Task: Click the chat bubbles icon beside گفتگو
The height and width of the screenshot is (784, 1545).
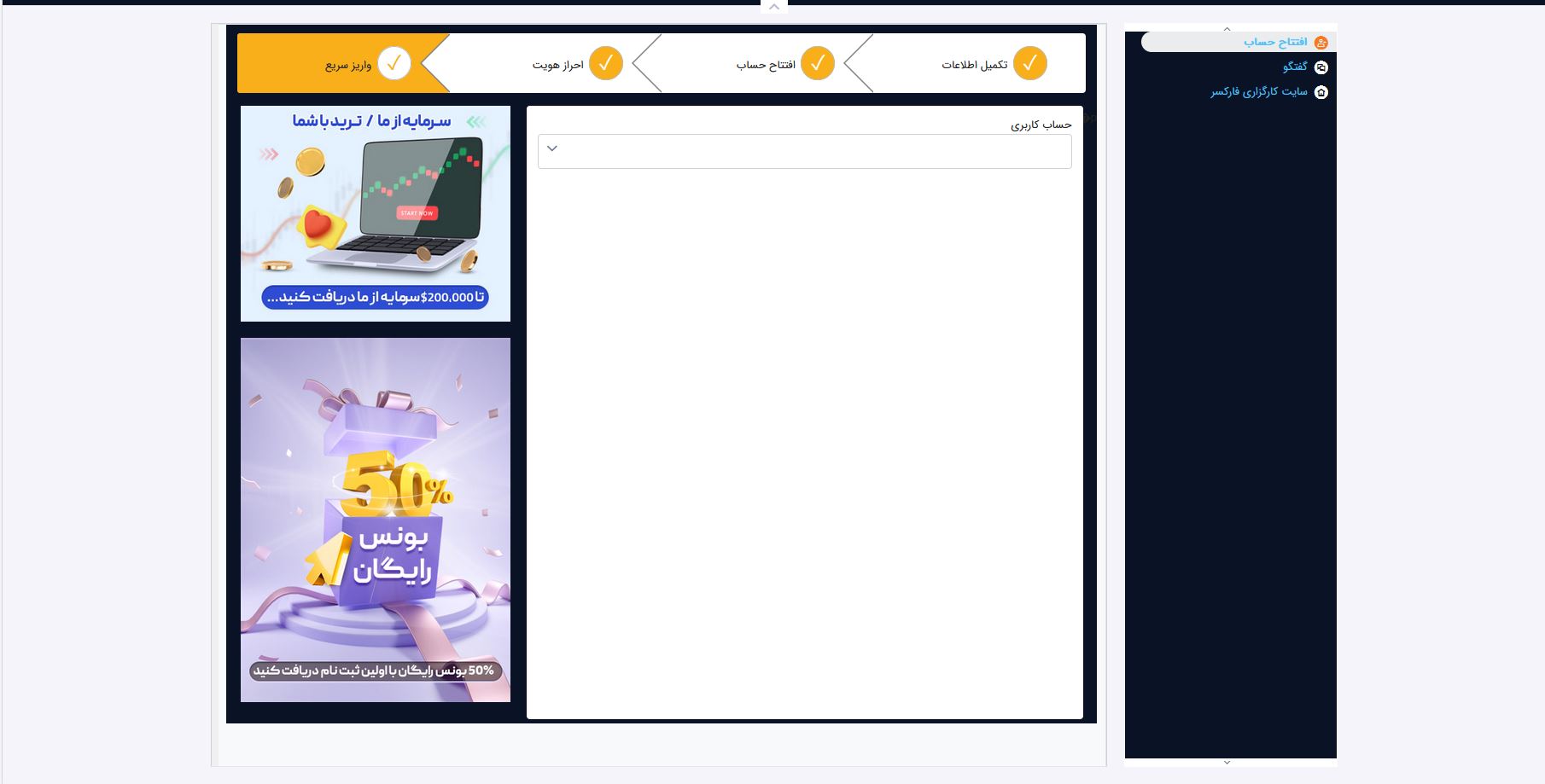Action: click(x=1321, y=67)
